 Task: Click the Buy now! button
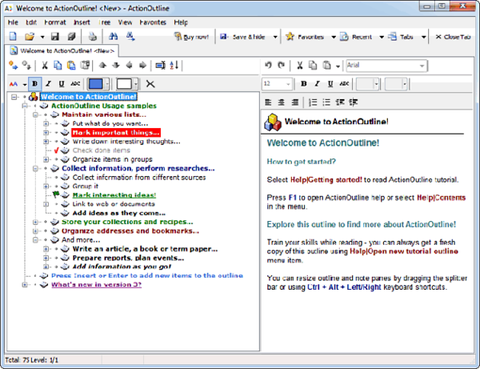tap(192, 37)
